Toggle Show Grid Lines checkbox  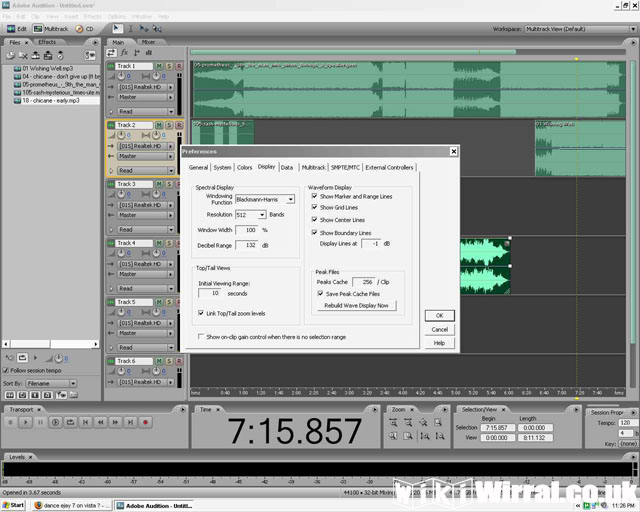pyautogui.click(x=315, y=207)
